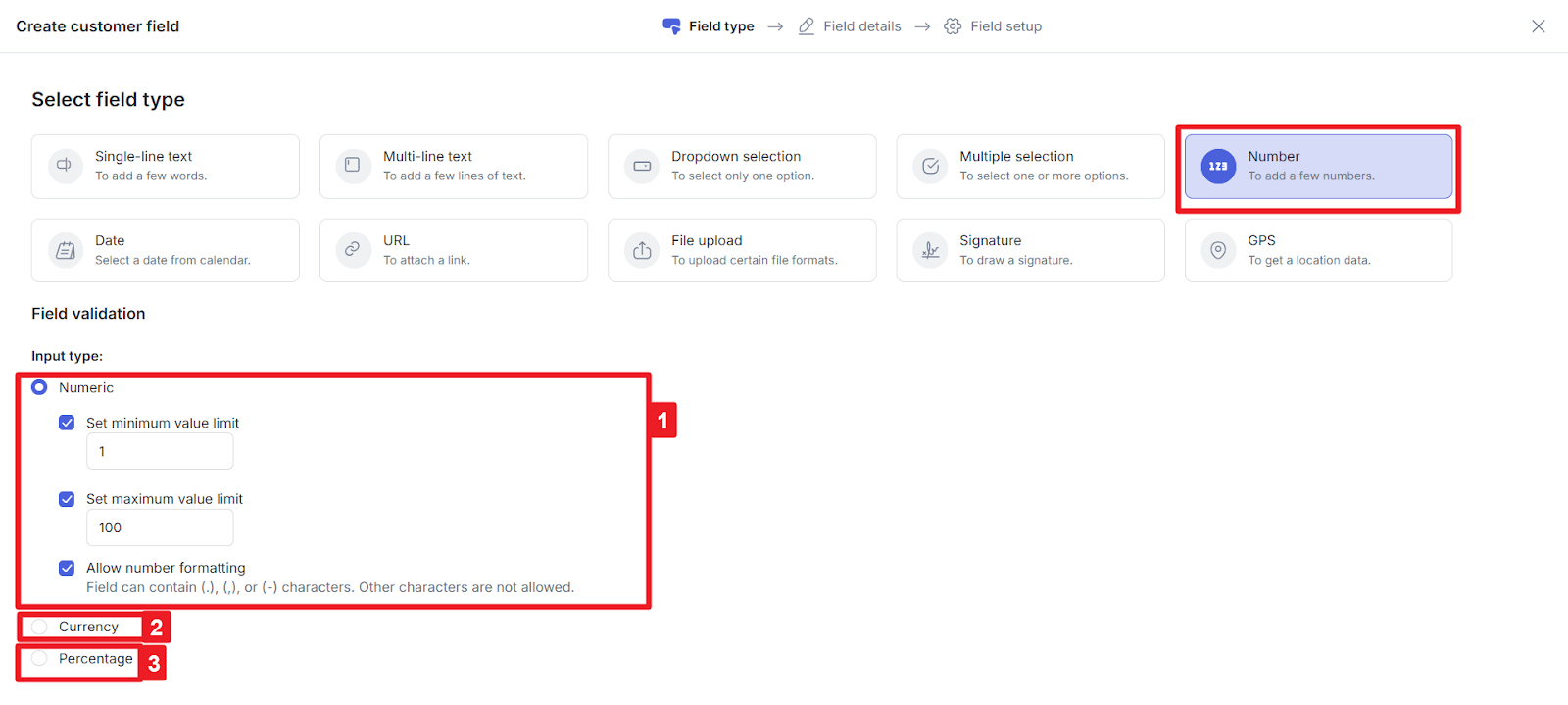Screen dimensions: 1568x705
Task: Click the Number field type icon
Action: (x=1218, y=166)
